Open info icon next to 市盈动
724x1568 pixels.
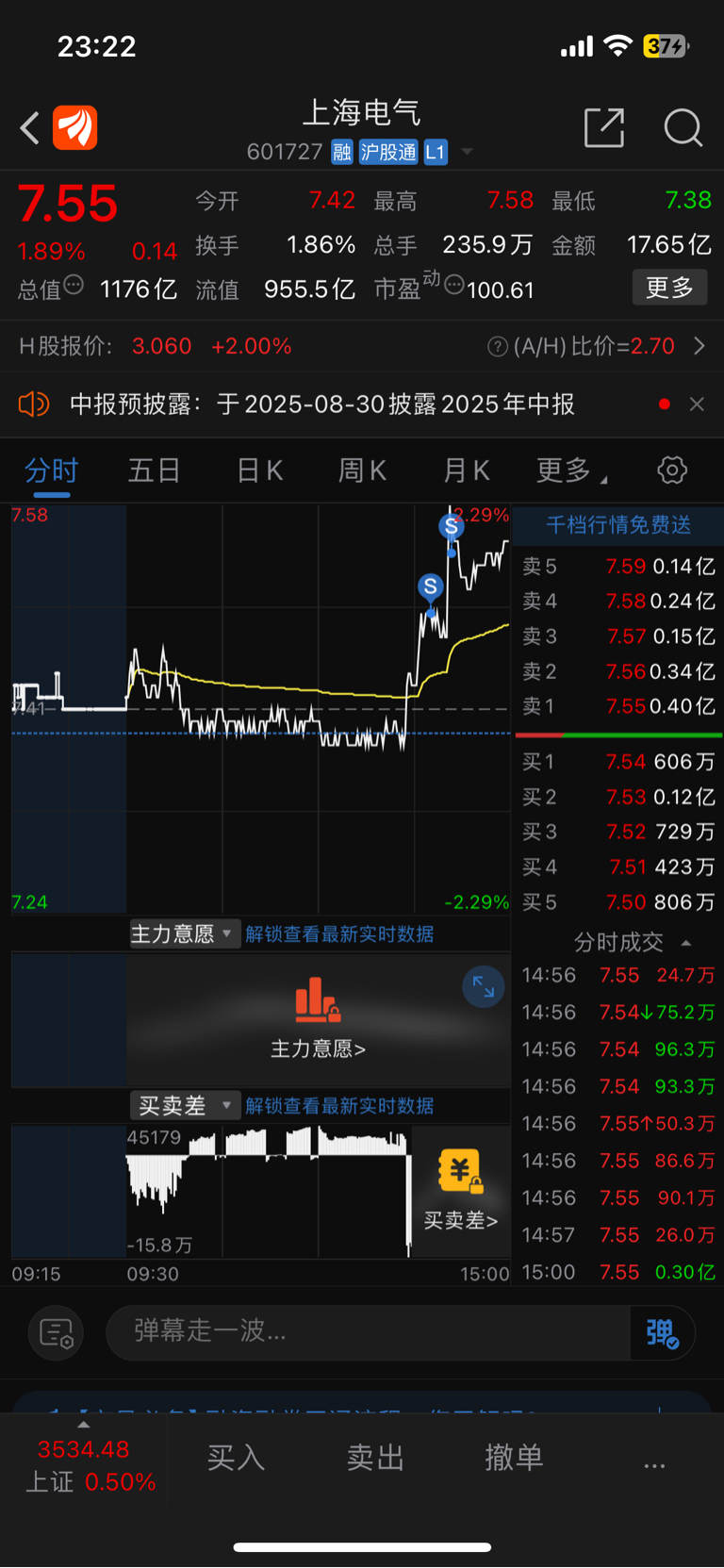454,285
